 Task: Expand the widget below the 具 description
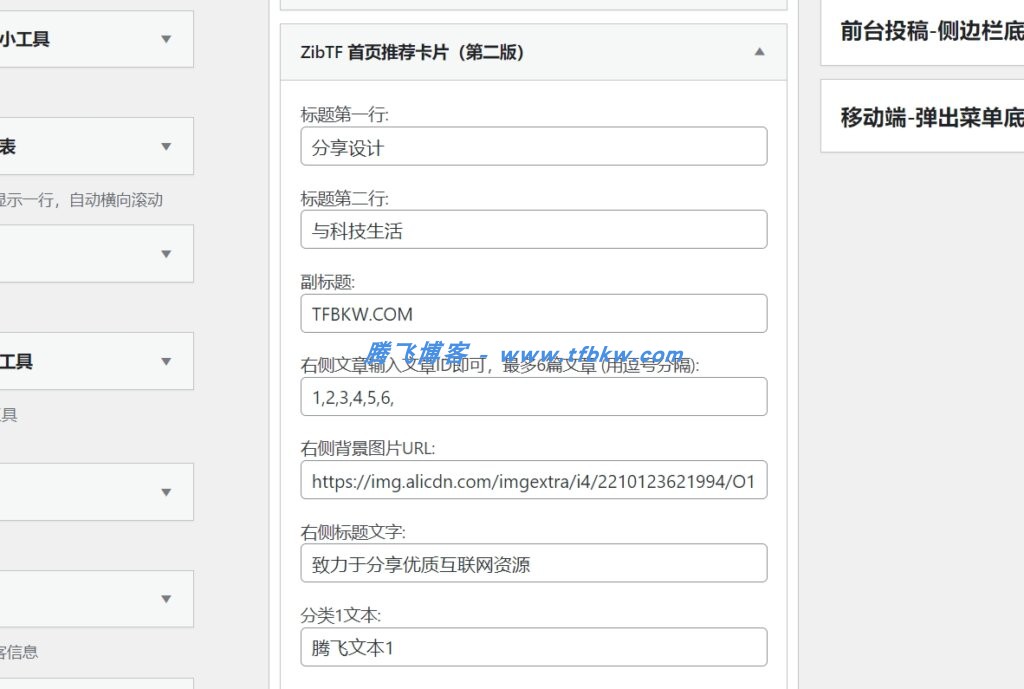click(x=166, y=492)
